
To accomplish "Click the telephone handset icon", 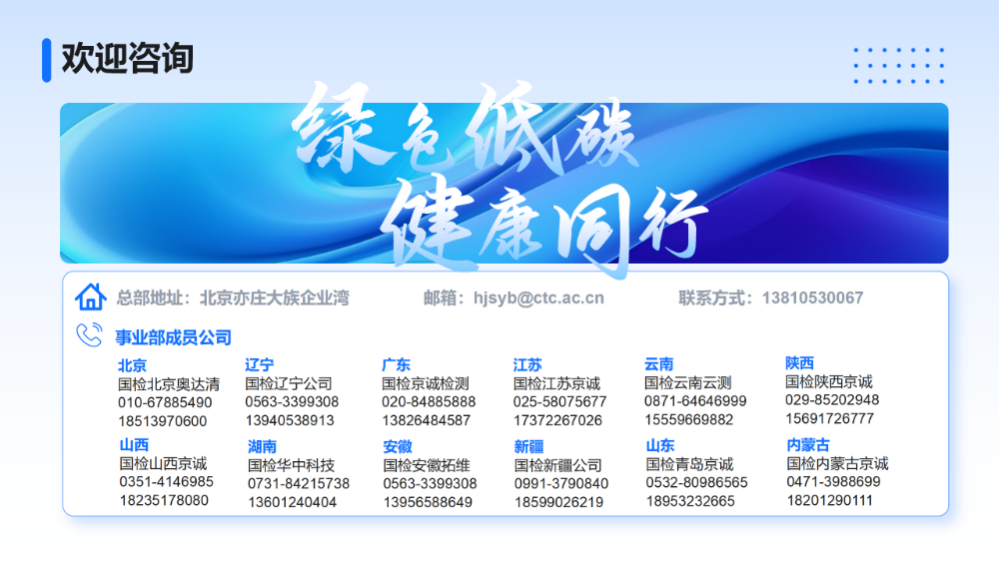I will [89, 335].
